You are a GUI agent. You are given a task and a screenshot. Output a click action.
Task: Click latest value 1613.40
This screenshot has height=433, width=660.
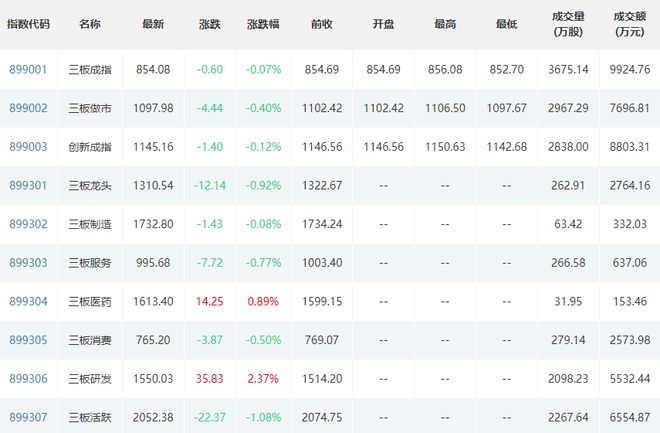click(153, 302)
